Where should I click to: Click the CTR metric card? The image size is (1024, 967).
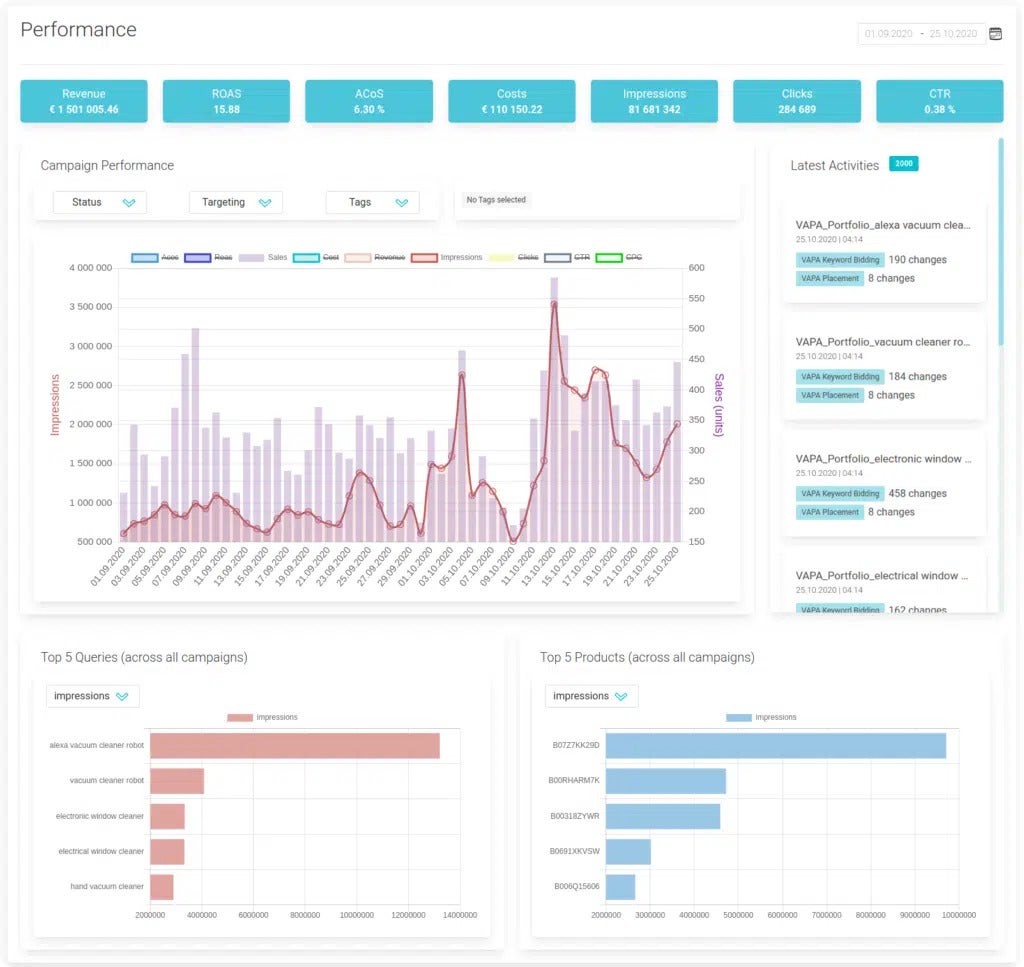point(939,101)
